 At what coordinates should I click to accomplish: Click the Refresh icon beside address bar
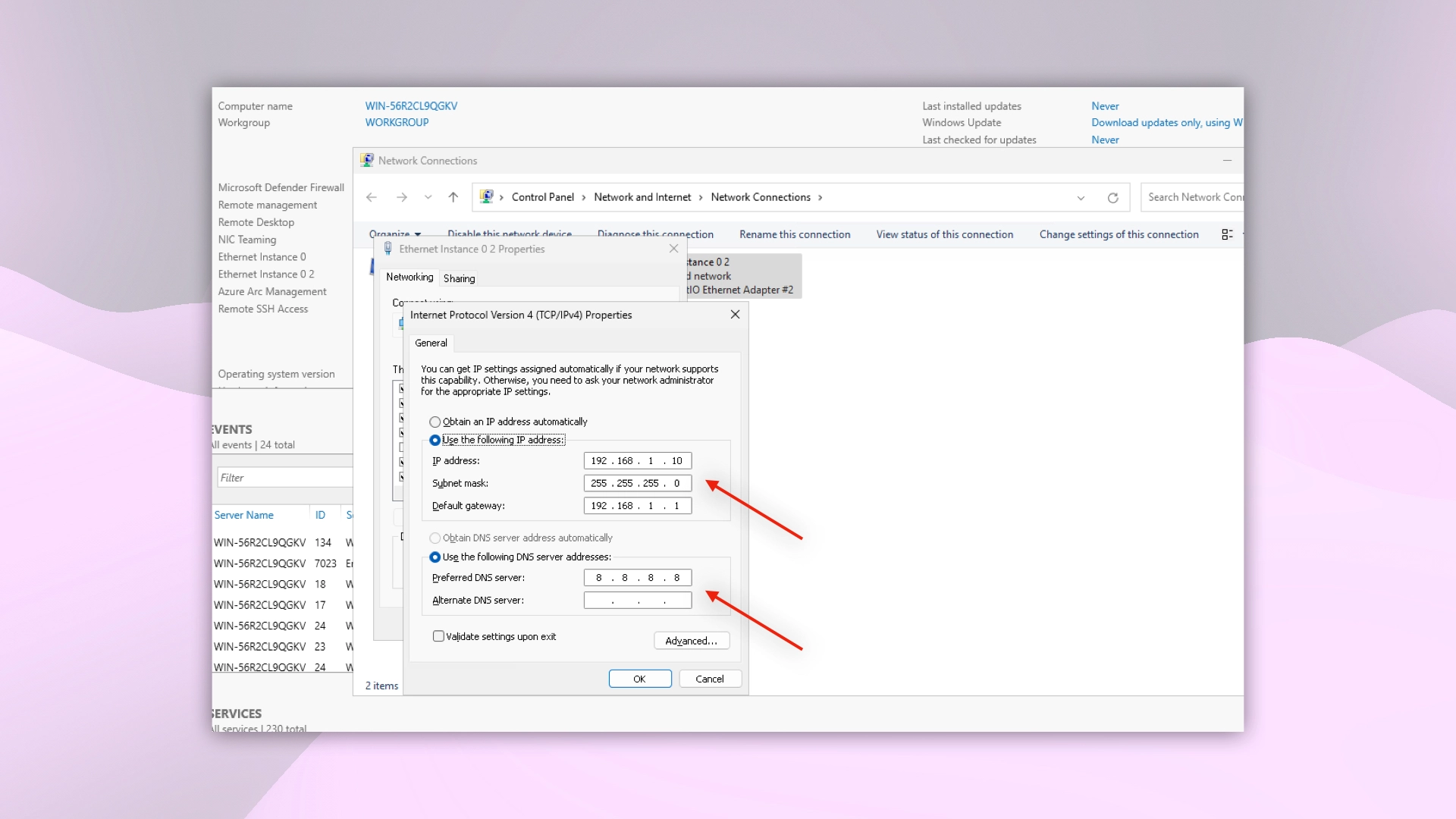pyautogui.click(x=1112, y=198)
